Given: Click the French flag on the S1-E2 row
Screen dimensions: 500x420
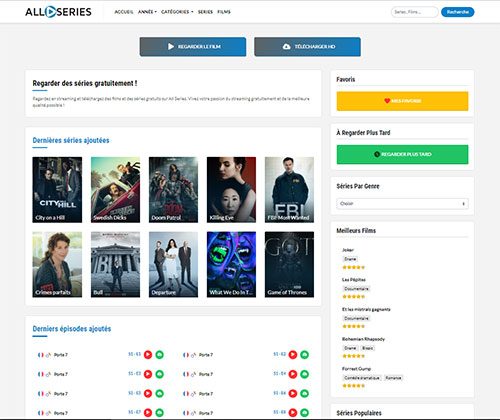Looking at the screenshot, I should coord(186,355).
